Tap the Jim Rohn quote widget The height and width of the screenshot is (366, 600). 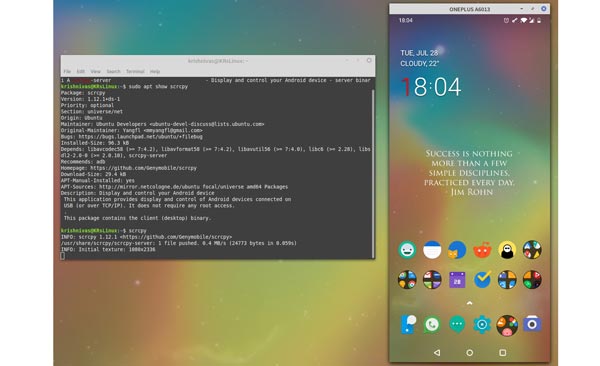tap(469, 173)
